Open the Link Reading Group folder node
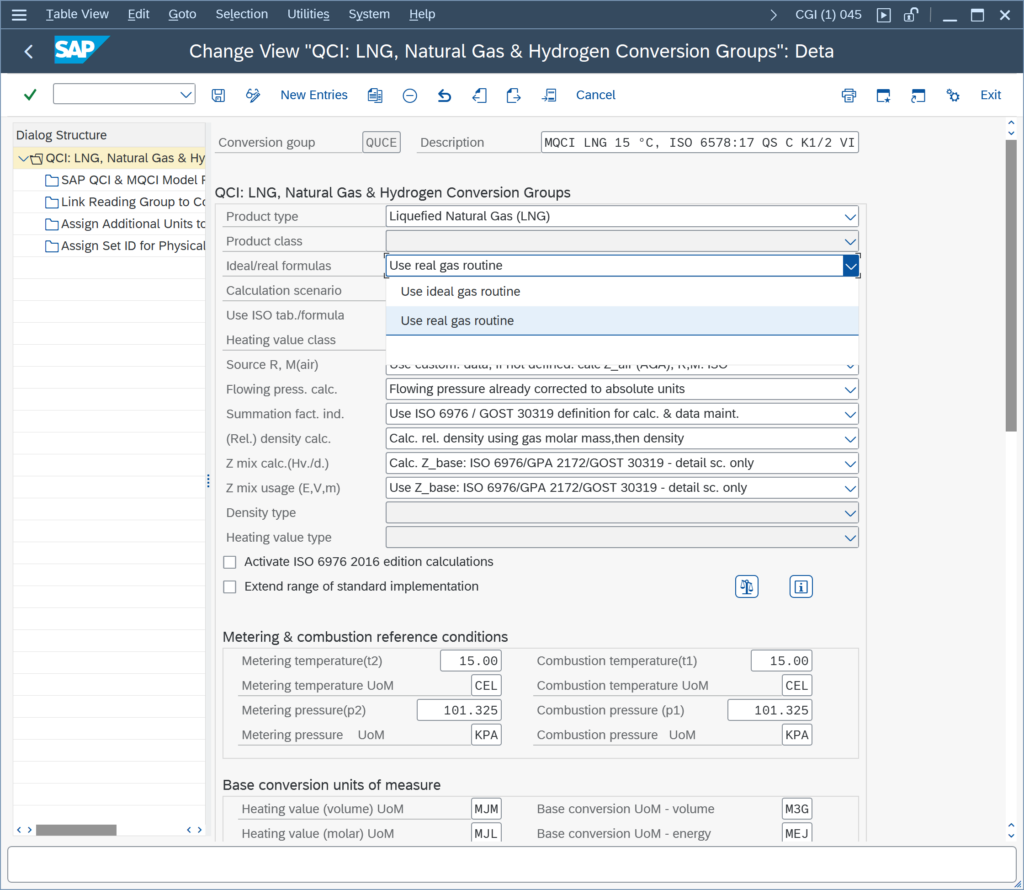1024x890 pixels. [125, 202]
